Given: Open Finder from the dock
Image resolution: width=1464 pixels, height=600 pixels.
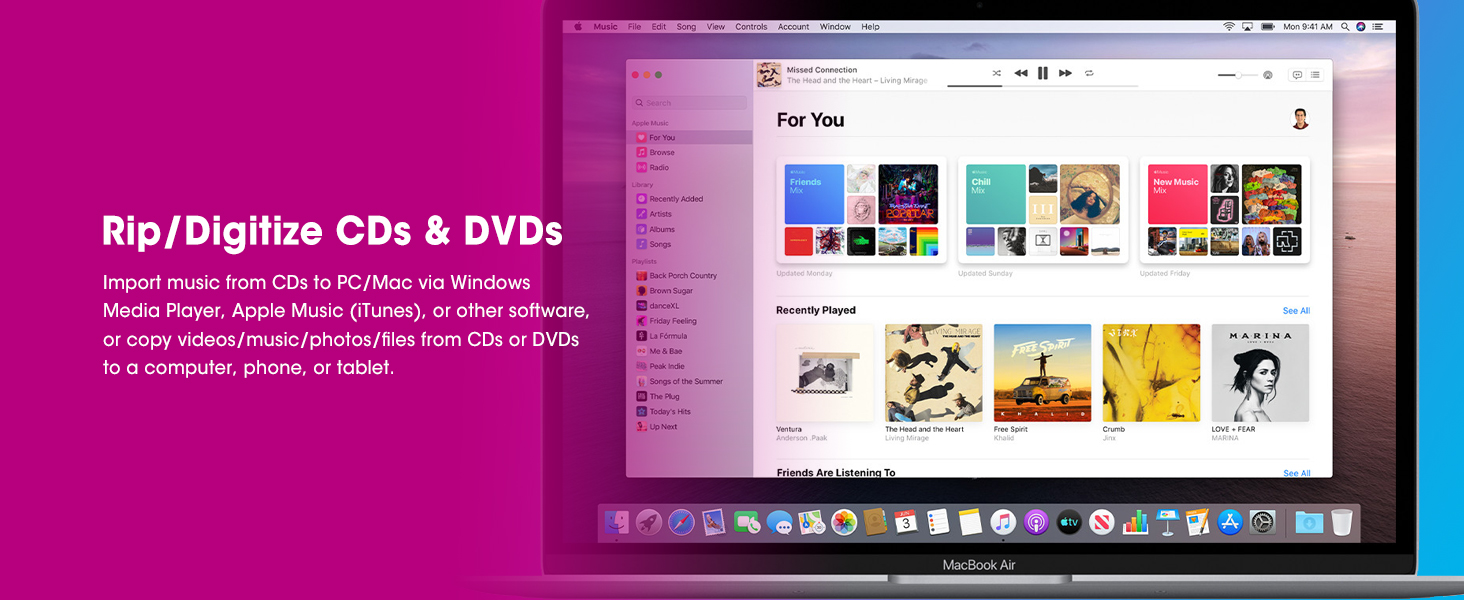Looking at the screenshot, I should [617, 522].
